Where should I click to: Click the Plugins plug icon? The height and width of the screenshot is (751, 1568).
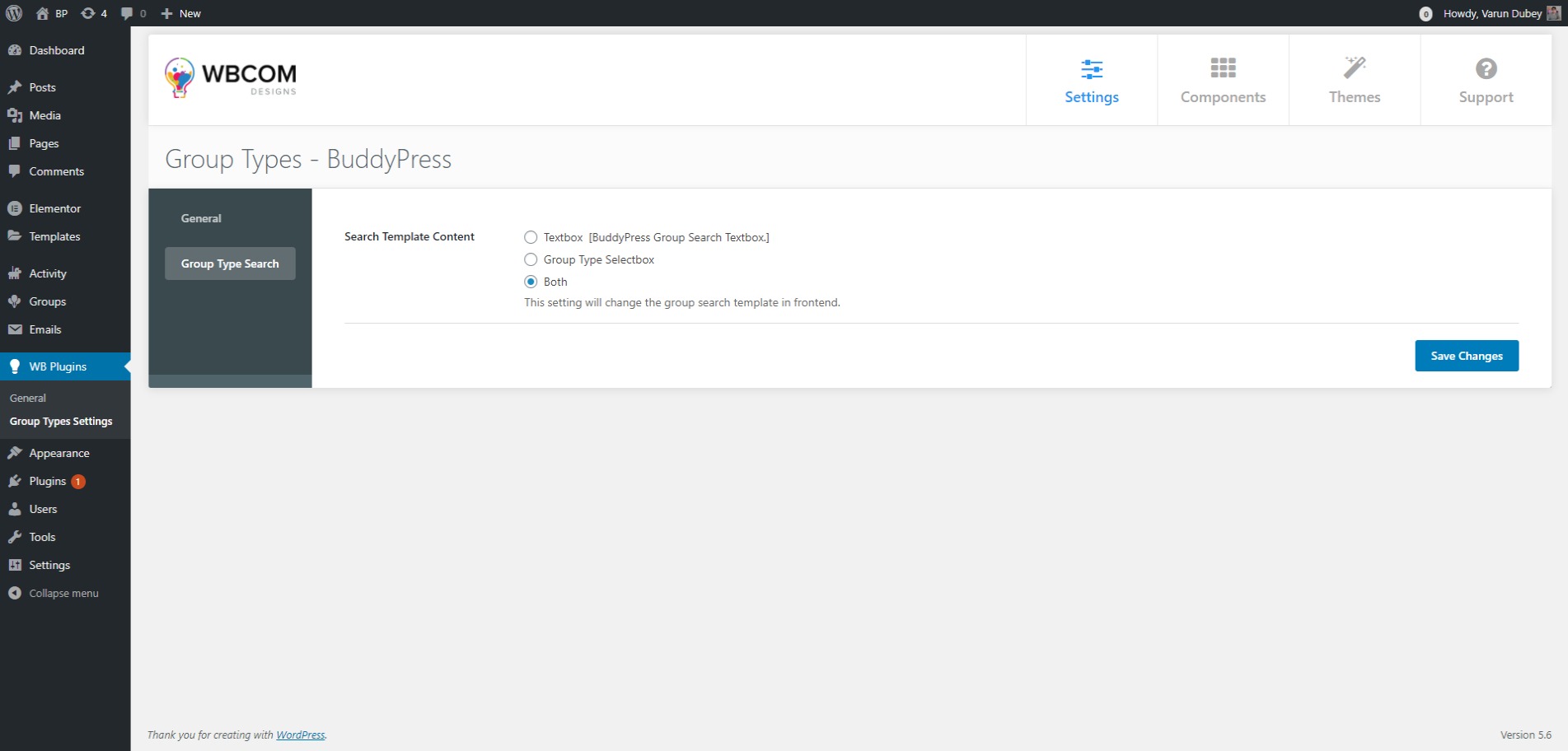coord(15,481)
